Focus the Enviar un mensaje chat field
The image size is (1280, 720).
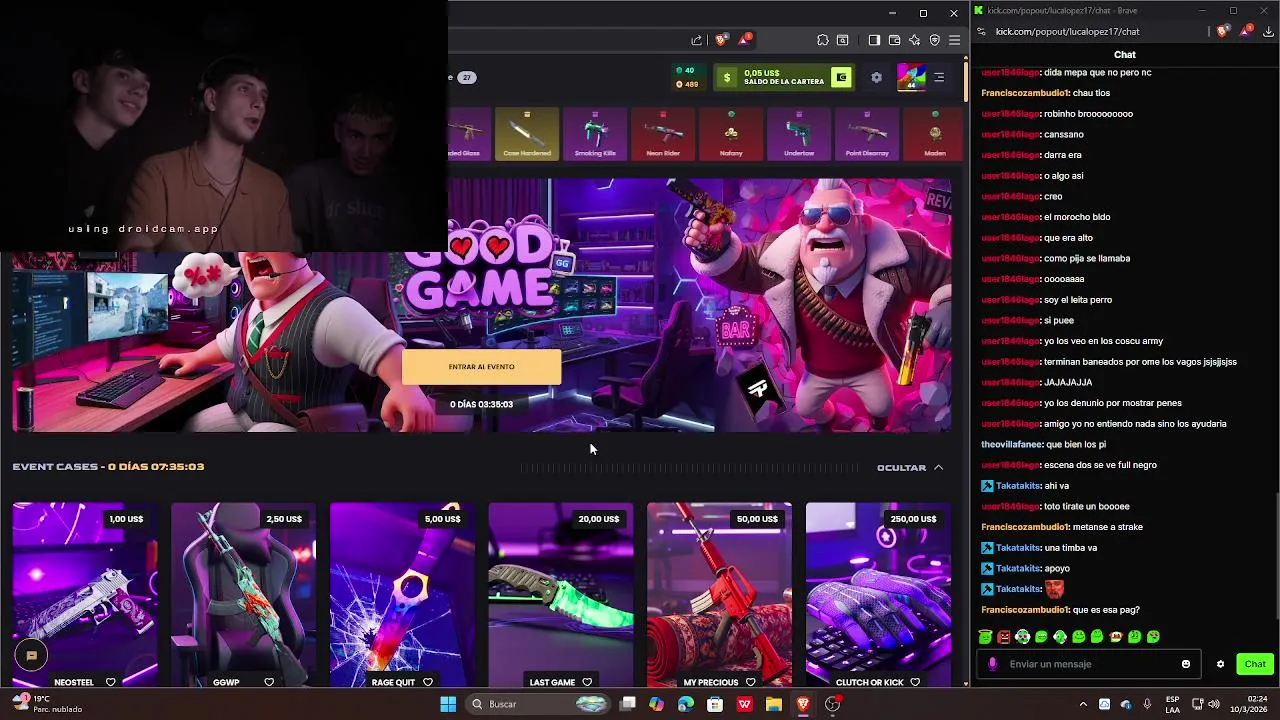point(1090,664)
